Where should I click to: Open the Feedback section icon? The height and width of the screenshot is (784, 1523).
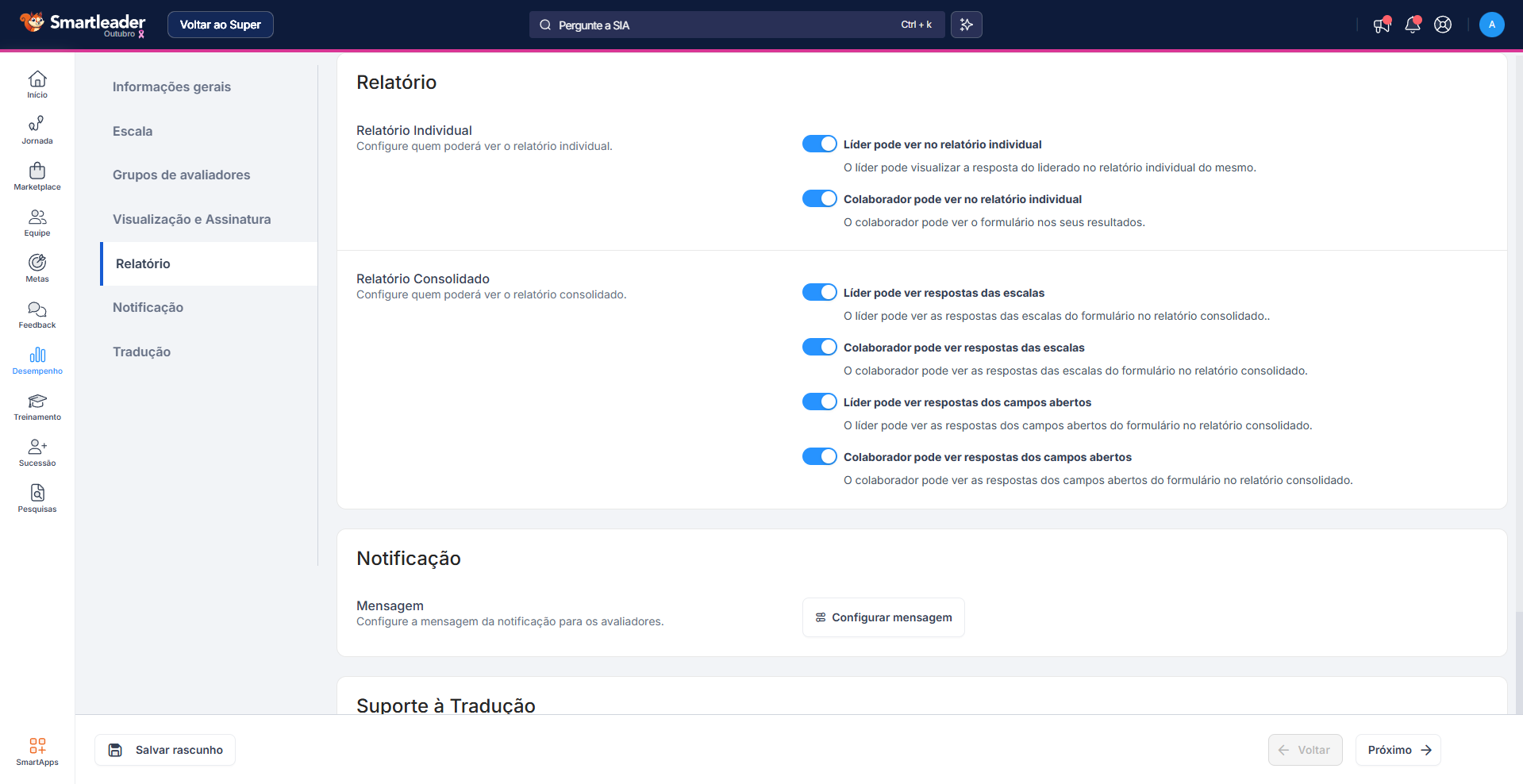point(37,314)
